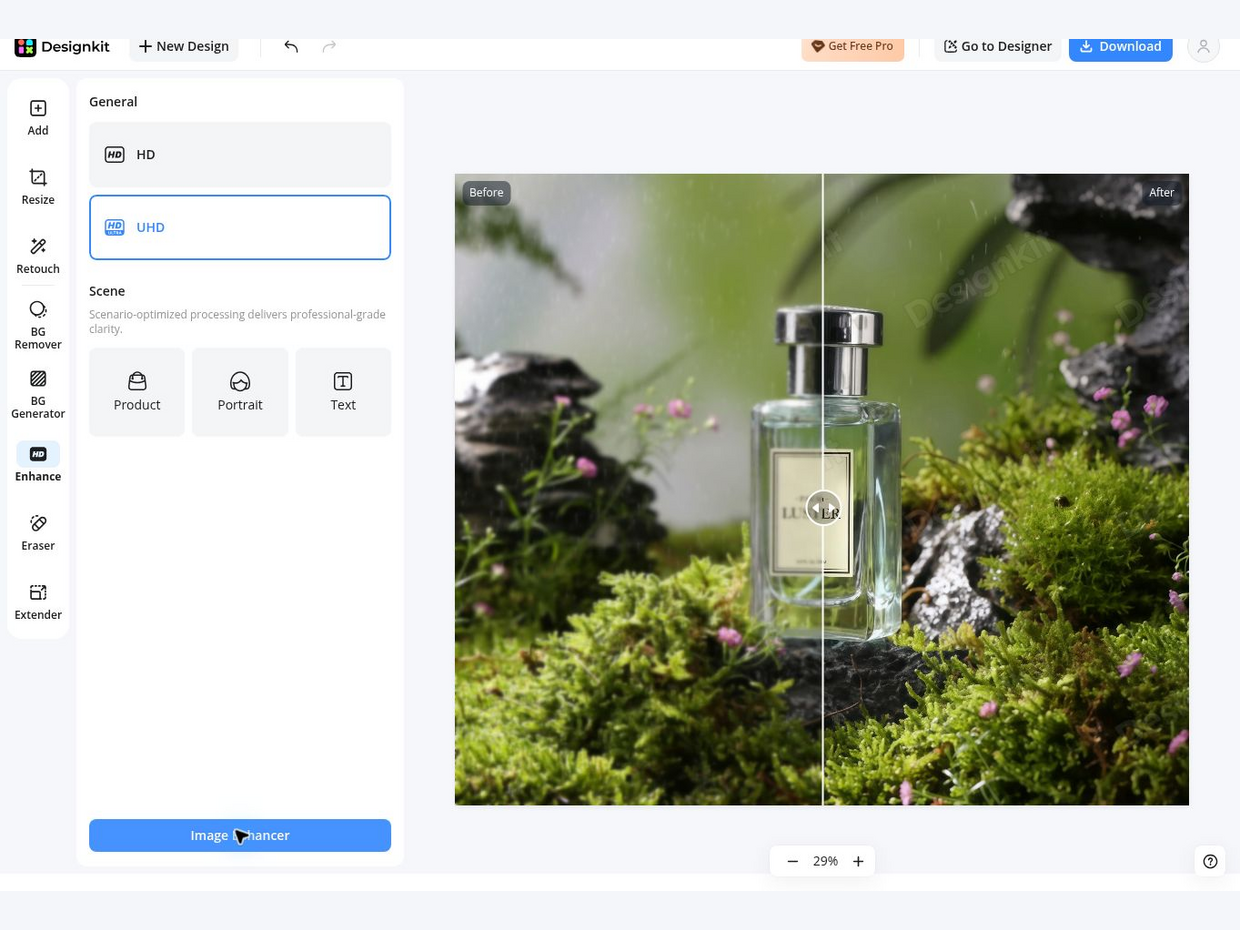Click the Image Enhancer button
1240x930 pixels.
pos(240,835)
